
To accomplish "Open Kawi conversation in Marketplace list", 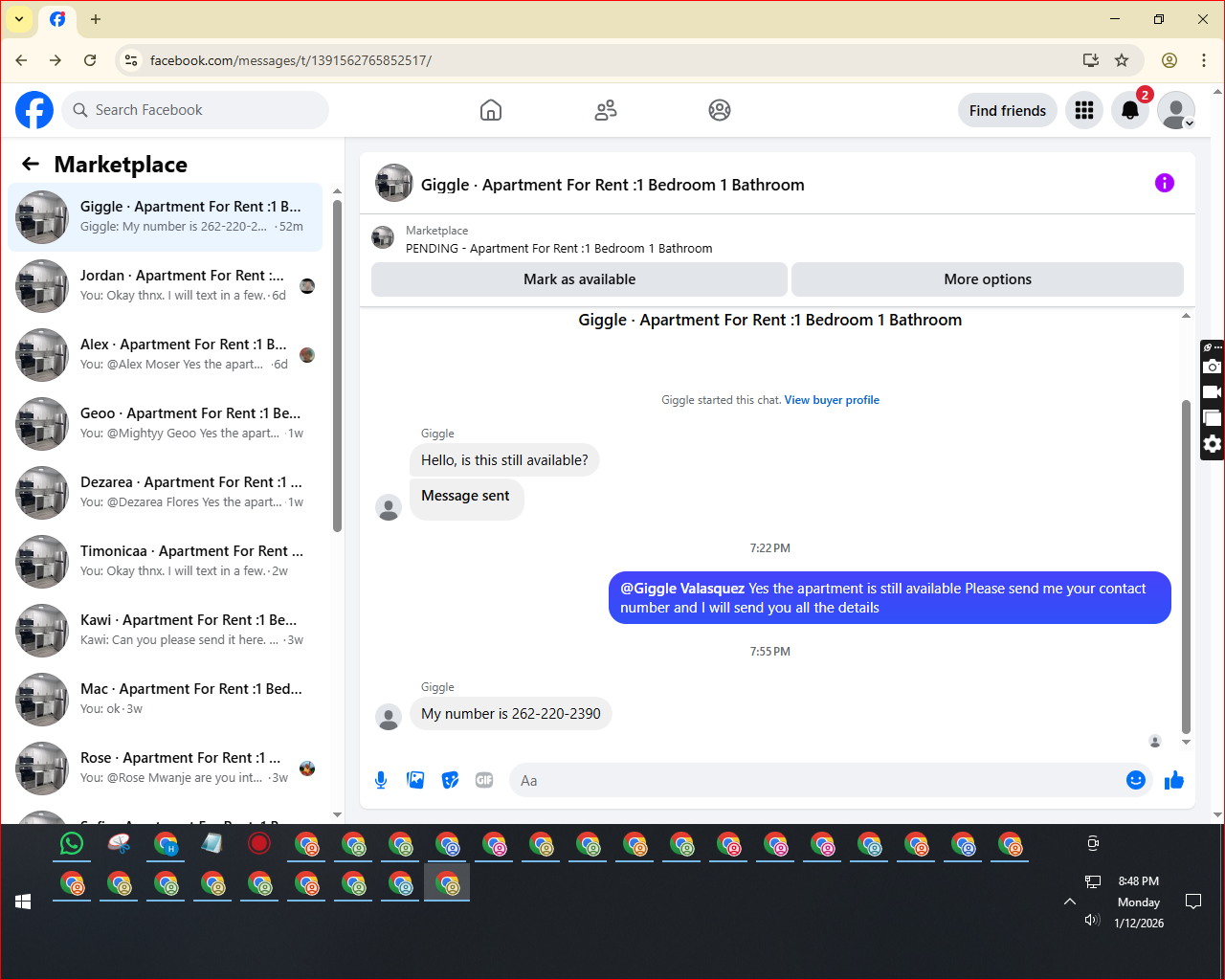I will point(166,631).
